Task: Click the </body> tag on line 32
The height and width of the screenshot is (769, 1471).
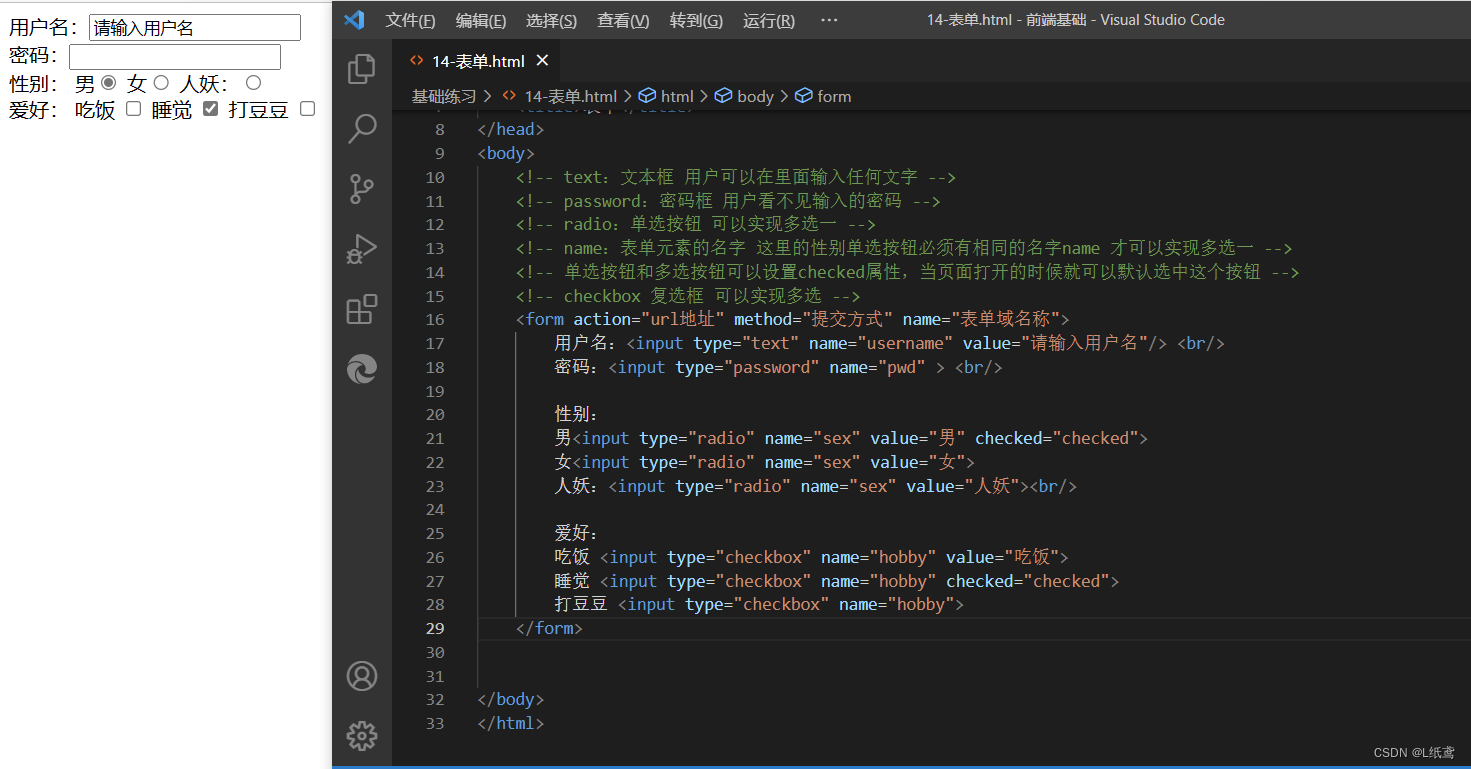Action: pyautogui.click(x=511, y=699)
